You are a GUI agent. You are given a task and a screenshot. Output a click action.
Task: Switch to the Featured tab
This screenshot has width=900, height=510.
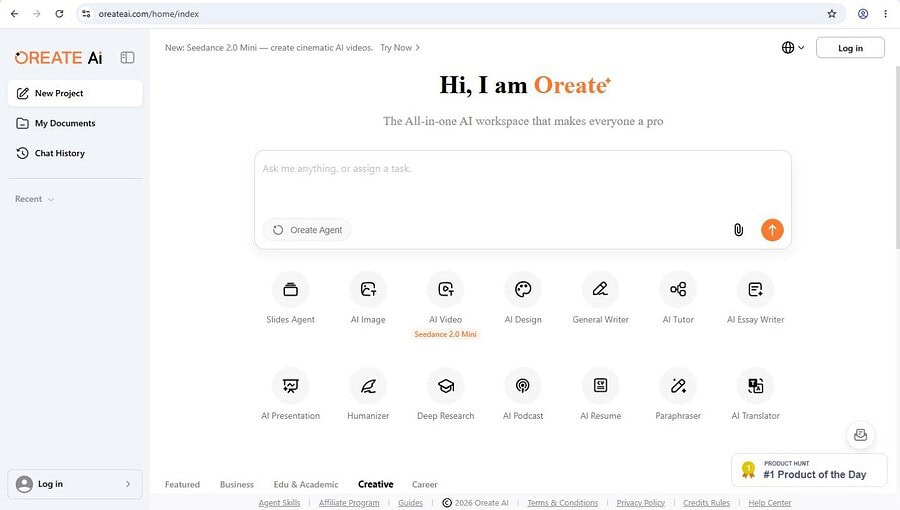[183, 484]
